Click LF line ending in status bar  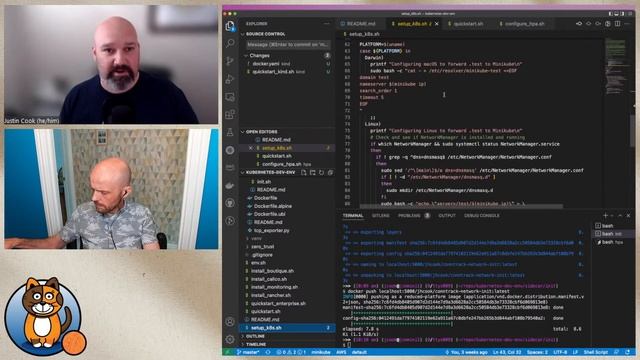tap(575, 352)
